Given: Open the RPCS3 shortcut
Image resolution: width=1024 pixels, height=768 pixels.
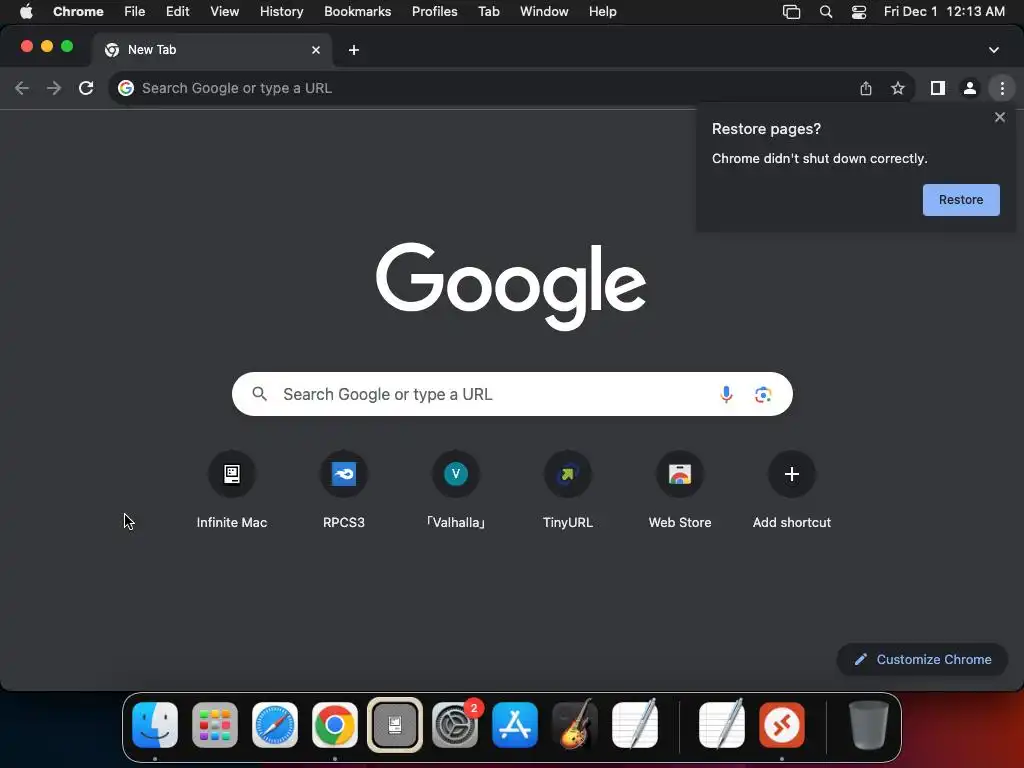Looking at the screenshot, I should tap(344, 490).
